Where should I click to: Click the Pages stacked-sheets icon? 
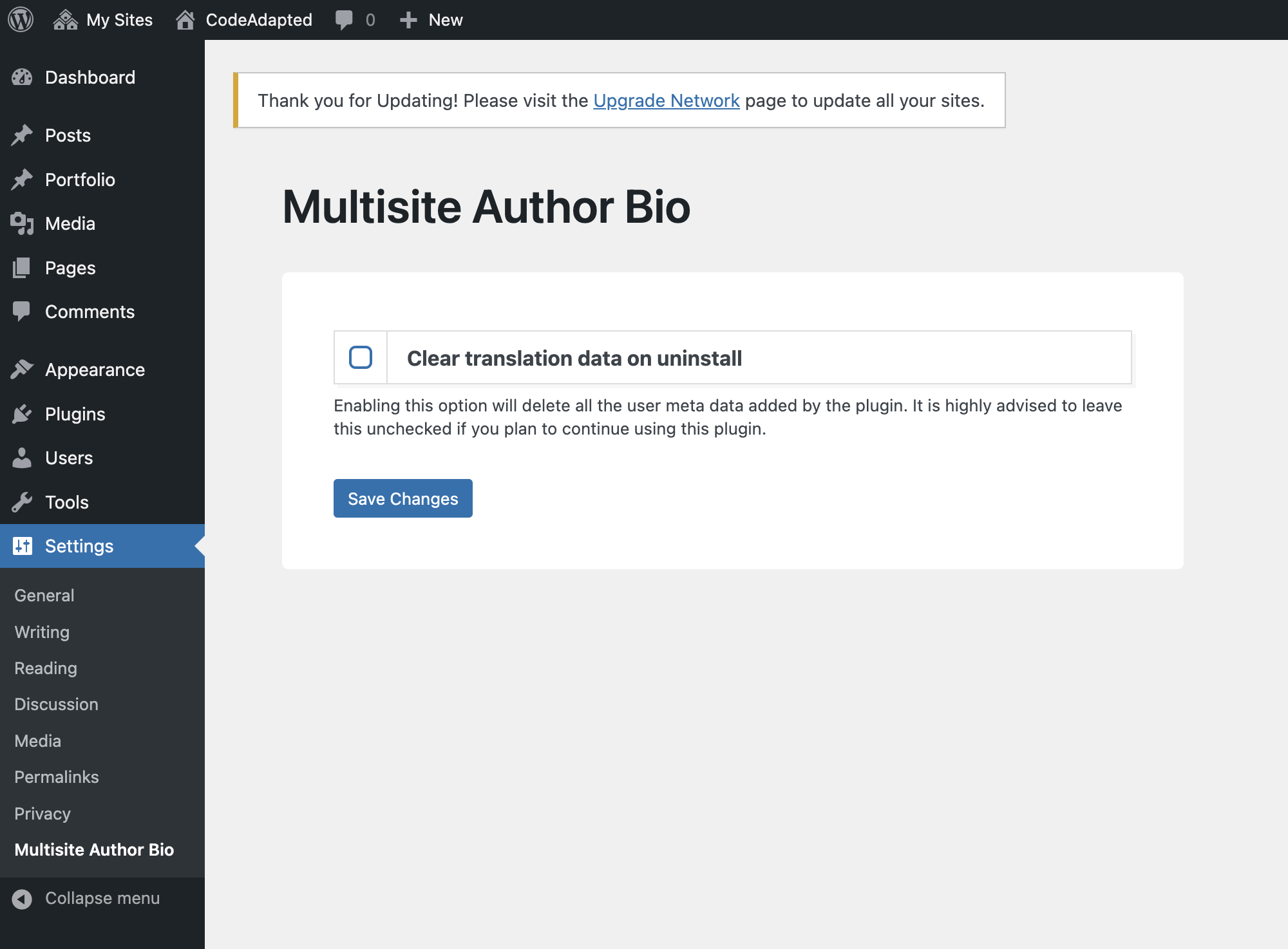[22, 268]
